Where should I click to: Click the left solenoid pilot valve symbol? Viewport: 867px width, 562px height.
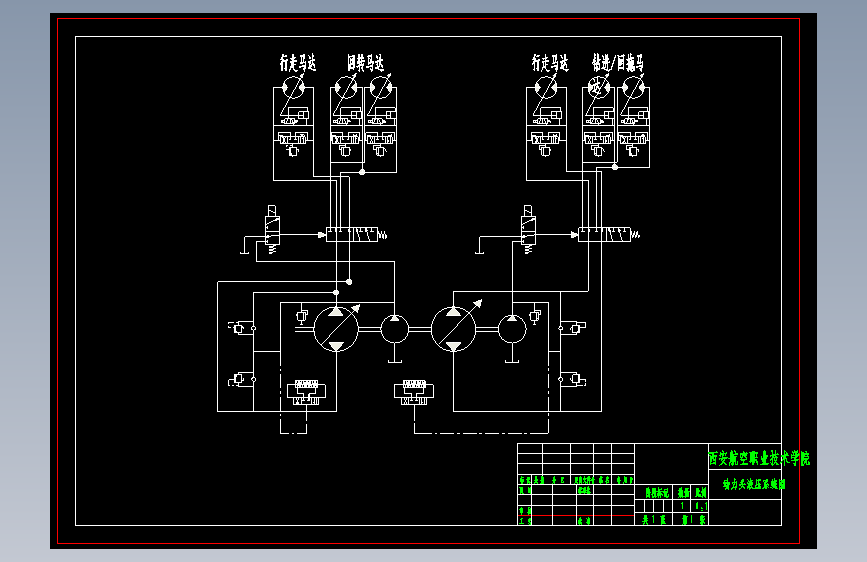272,230
